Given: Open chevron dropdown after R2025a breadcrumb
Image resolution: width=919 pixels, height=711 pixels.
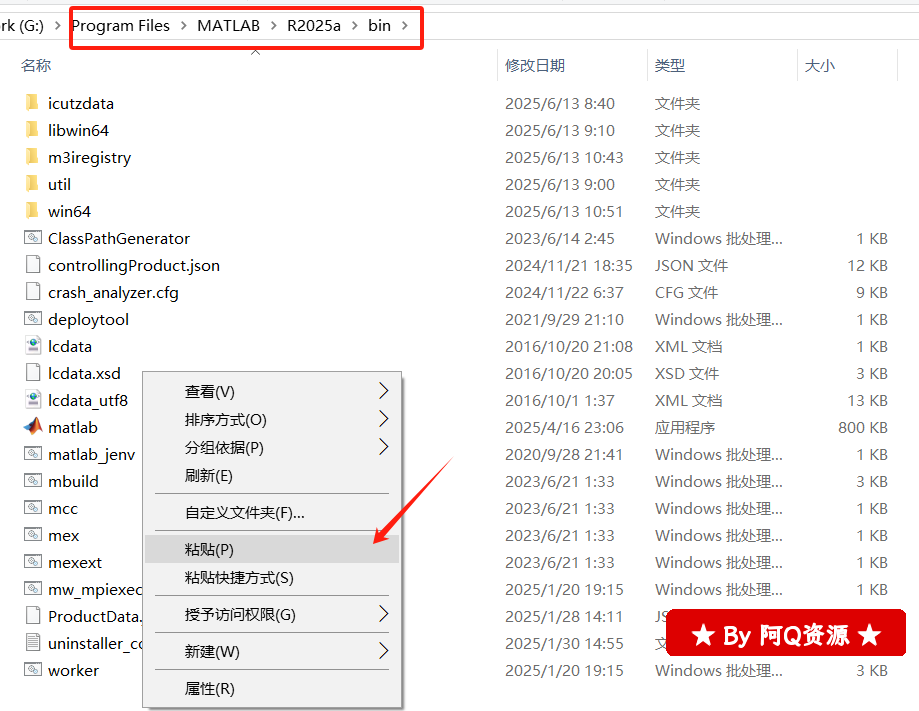Looking at the screenshot, I should tap(355, 26).
